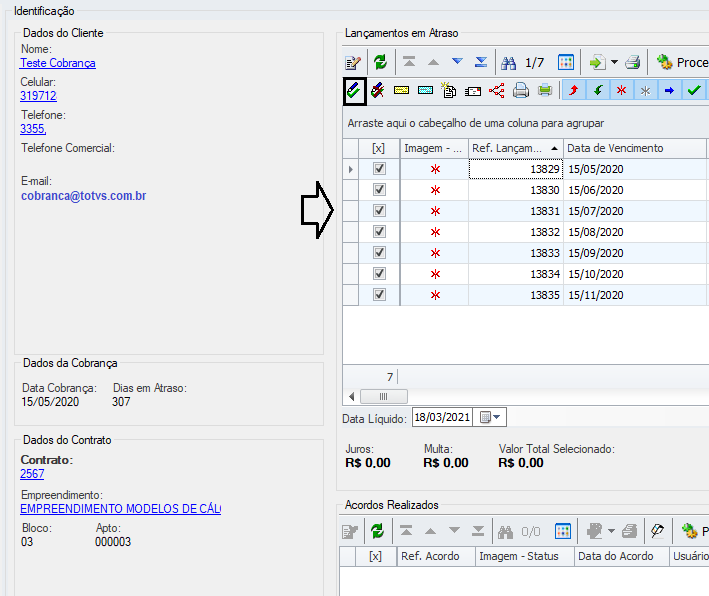
Task: Click the Data do Acordo column header
Action: [x=621, y=556]
